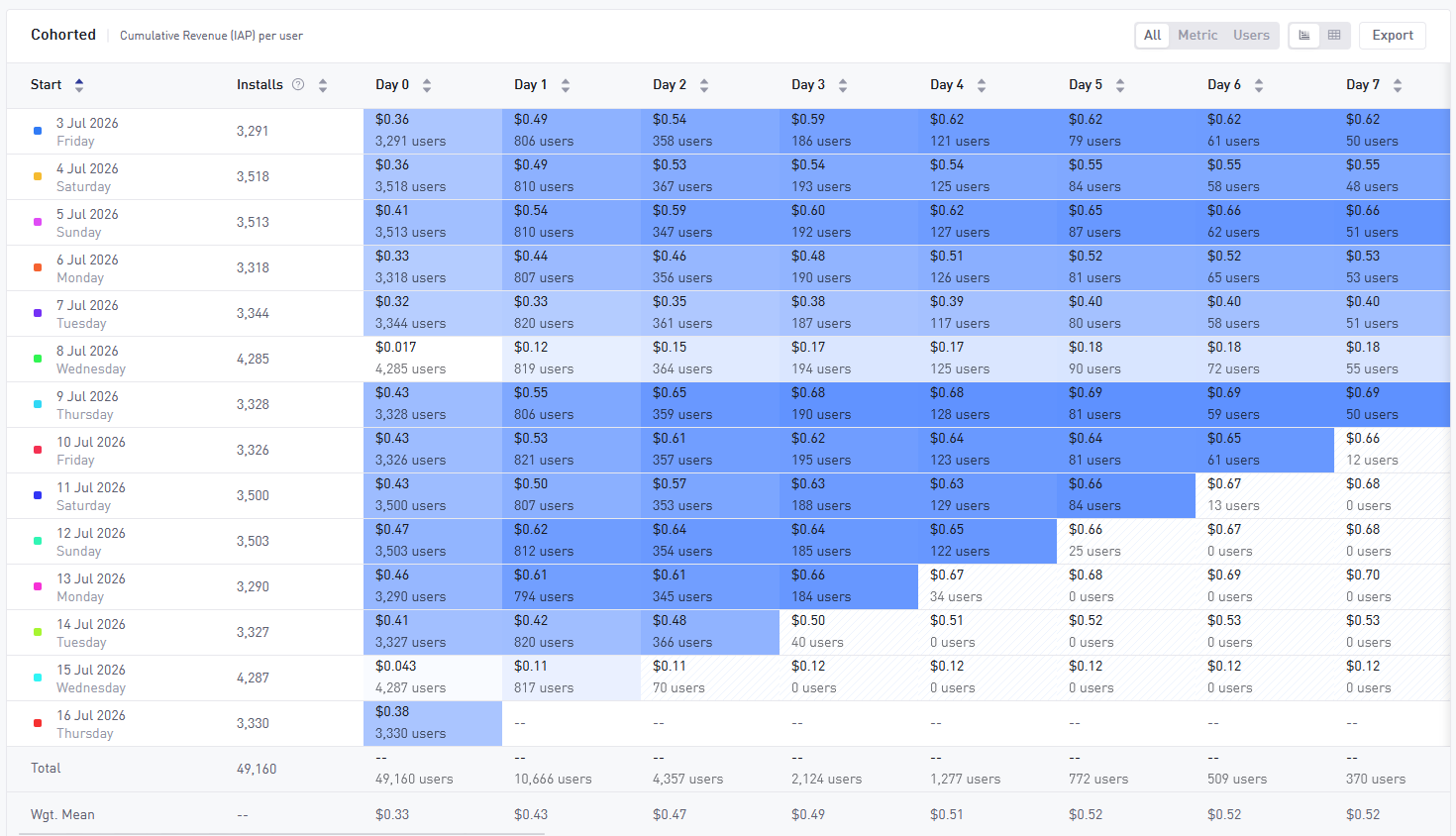Click the Installs help info icon
1456x836 pixels.
click(x=298, y=85)
